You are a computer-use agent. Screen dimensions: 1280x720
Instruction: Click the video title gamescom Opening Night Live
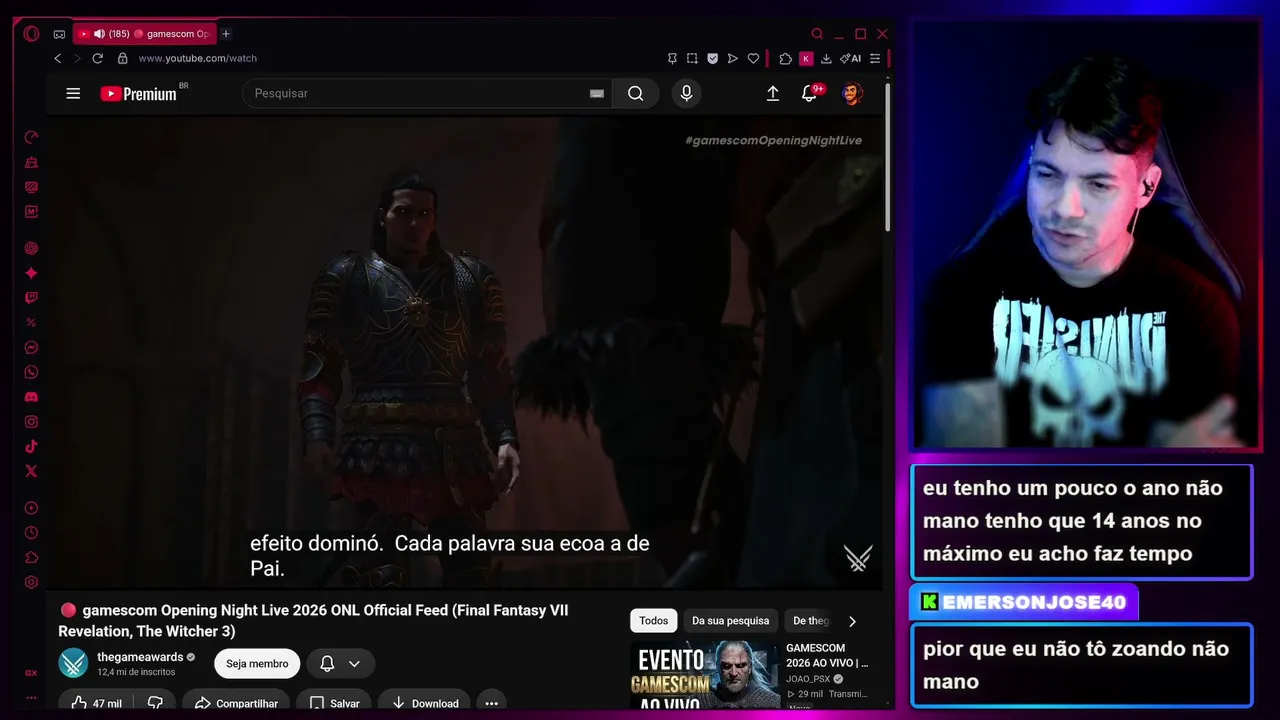tap(313, 621)
